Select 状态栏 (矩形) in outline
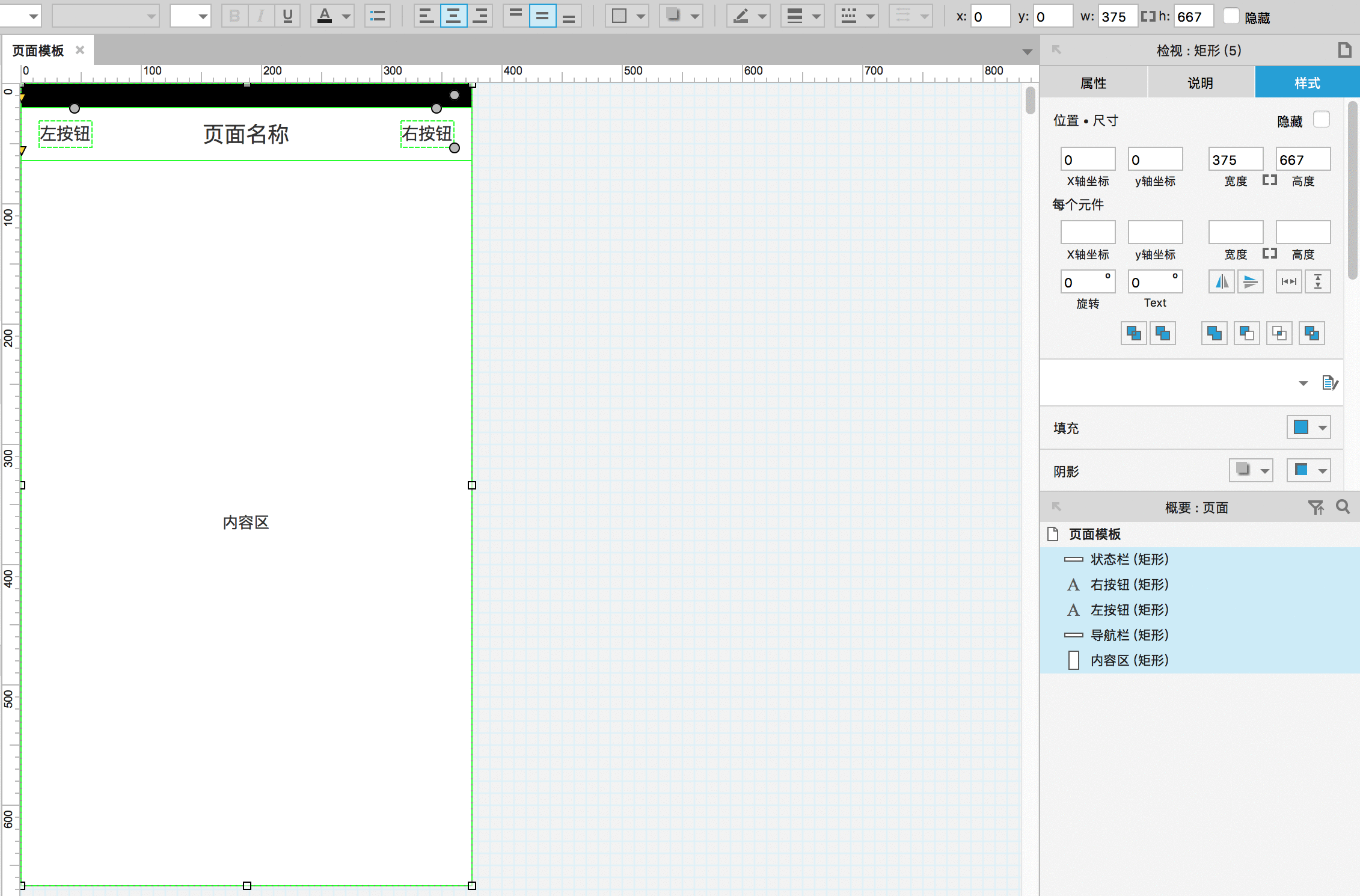The image size is (1360, 896). [x=1200, y=559]
